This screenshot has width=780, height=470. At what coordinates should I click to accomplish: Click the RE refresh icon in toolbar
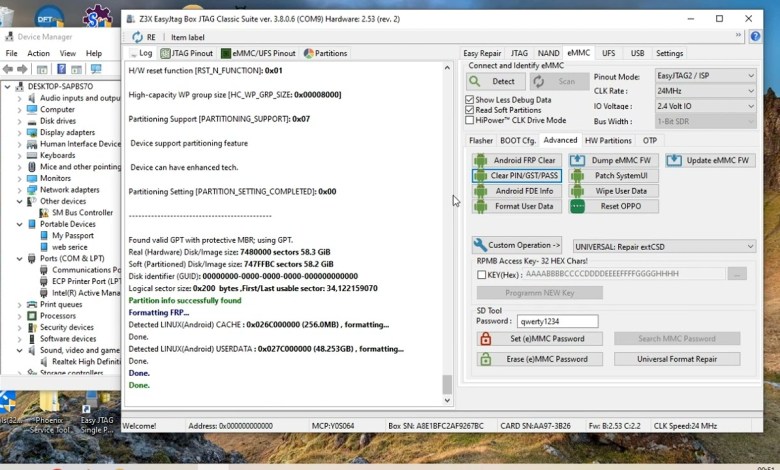coord(137,37)
